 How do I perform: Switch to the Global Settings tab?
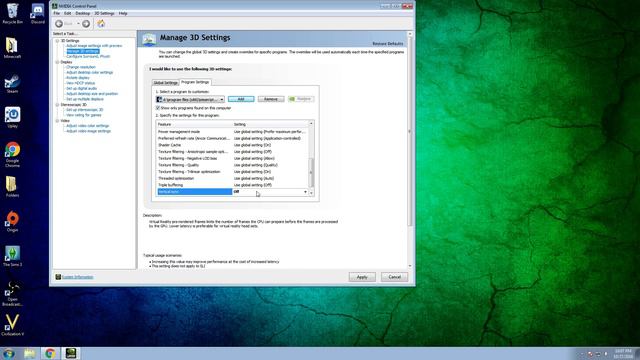165,82
